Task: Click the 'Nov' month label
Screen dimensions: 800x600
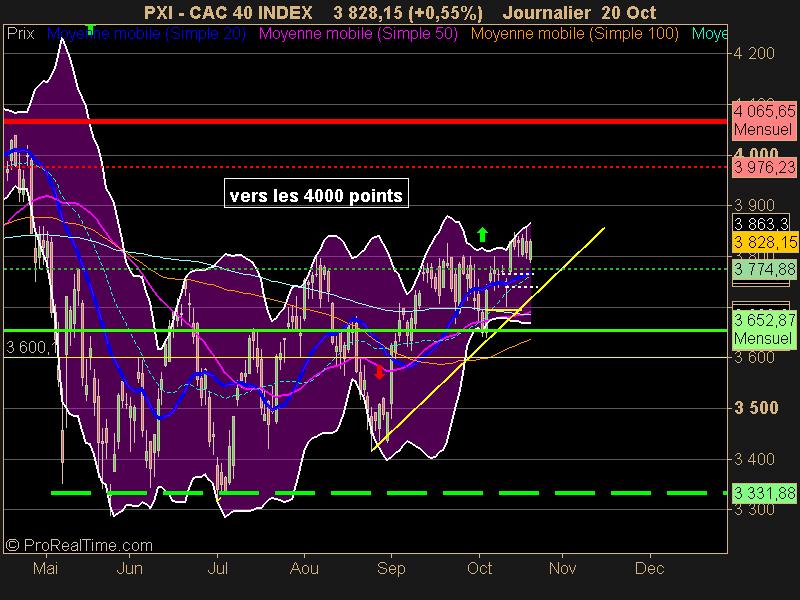Action: point(563,568)
